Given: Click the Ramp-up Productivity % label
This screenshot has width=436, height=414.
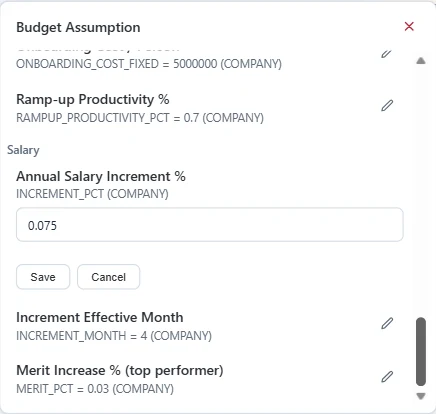Looking at the screenshot, I should (x=93, y=99).
